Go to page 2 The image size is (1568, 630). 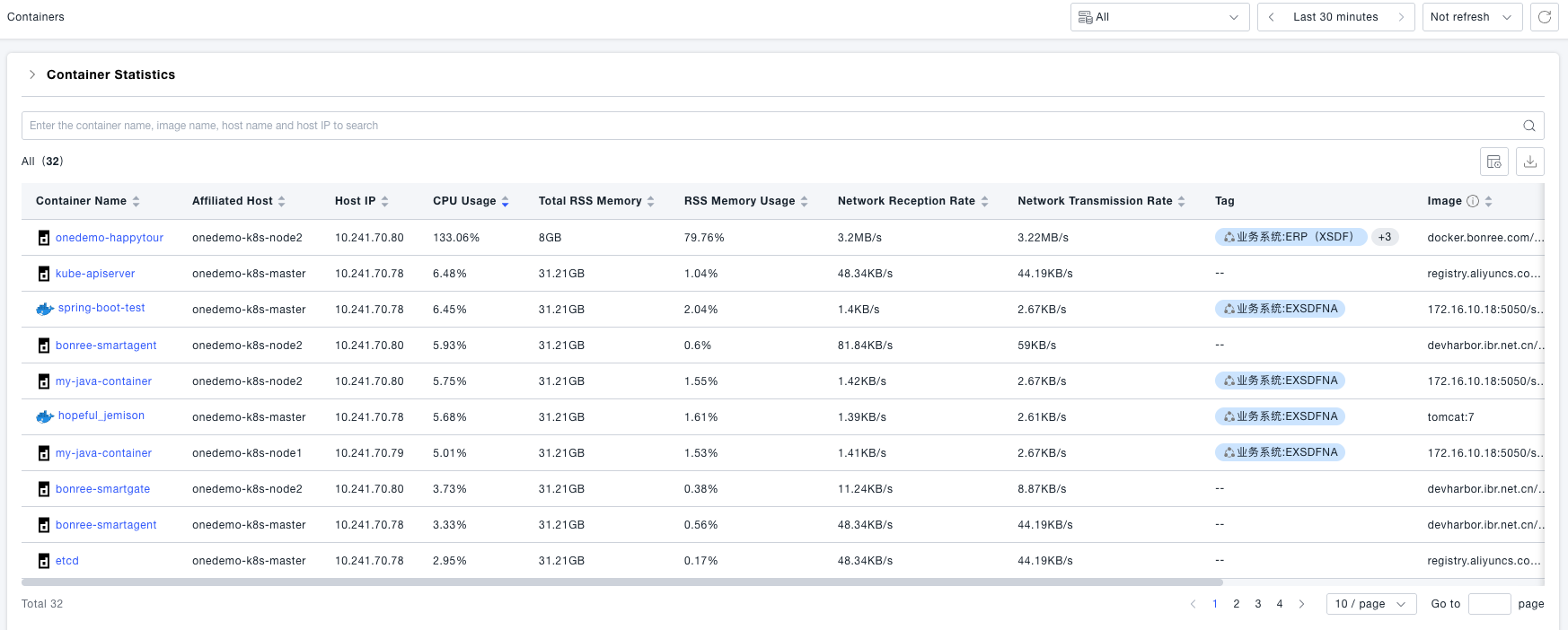click(x=1237, y=604)
